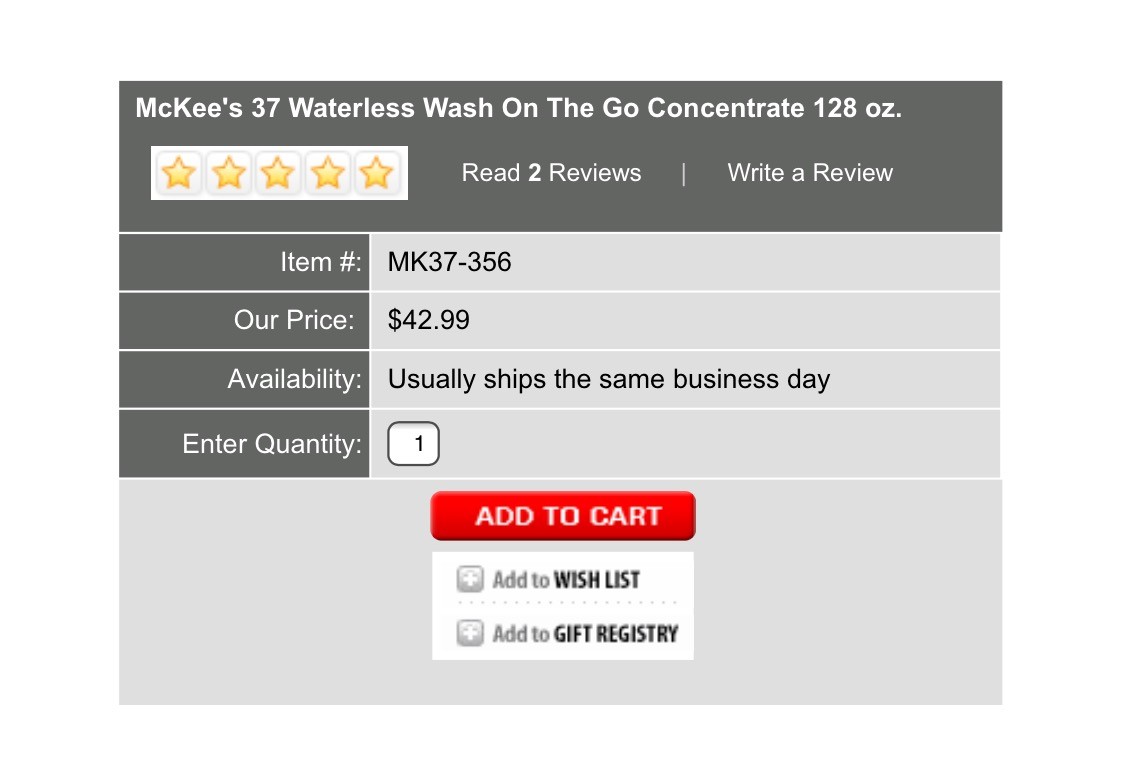Click the plus icon beside Gift Registry

(x=470, y=633)
